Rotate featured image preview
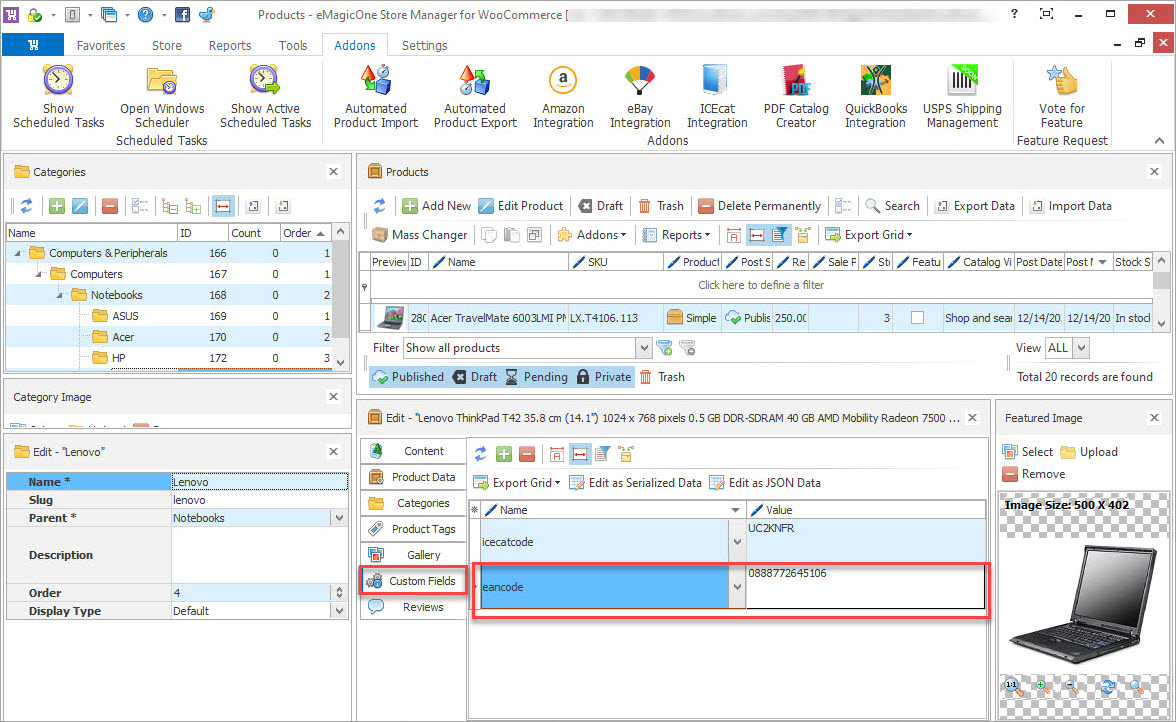Screen dimensions: 1176x722 click(1108, 686)
